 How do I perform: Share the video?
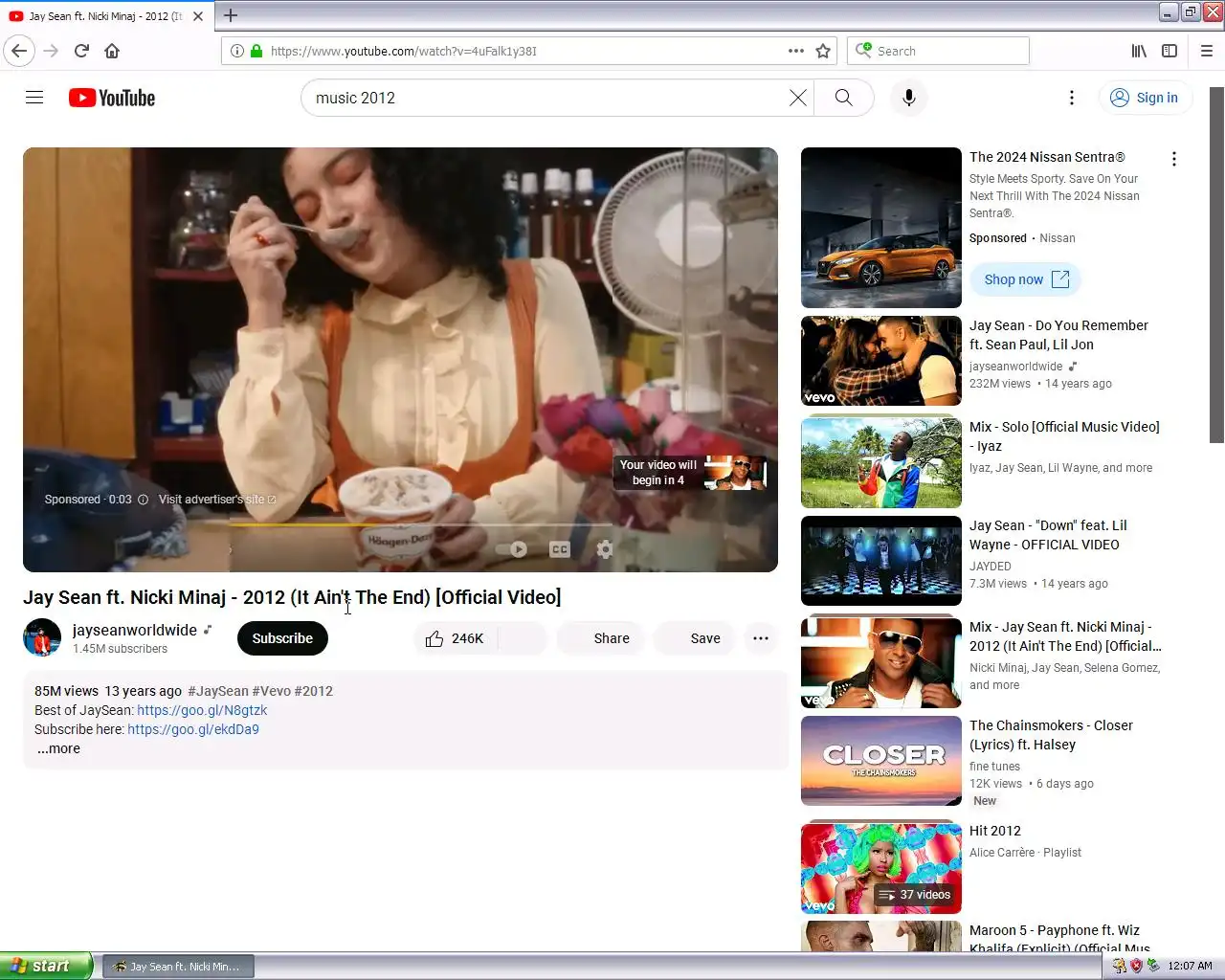click(x=600, y=638)
